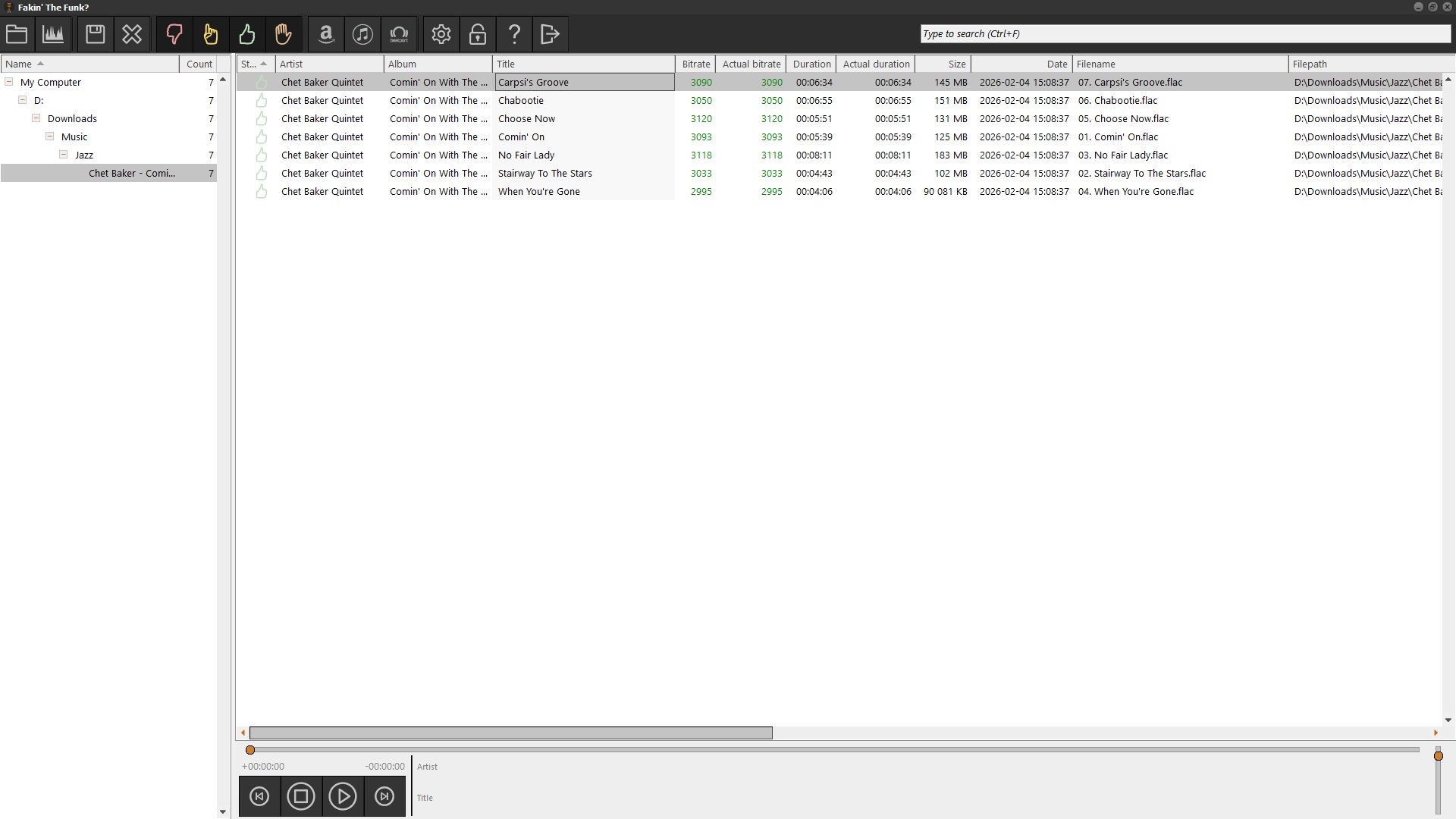Click the spectrum analyze icon
Image resolution: width=1456 pixels, height=819 pixels.
click(x=53, y=34)
